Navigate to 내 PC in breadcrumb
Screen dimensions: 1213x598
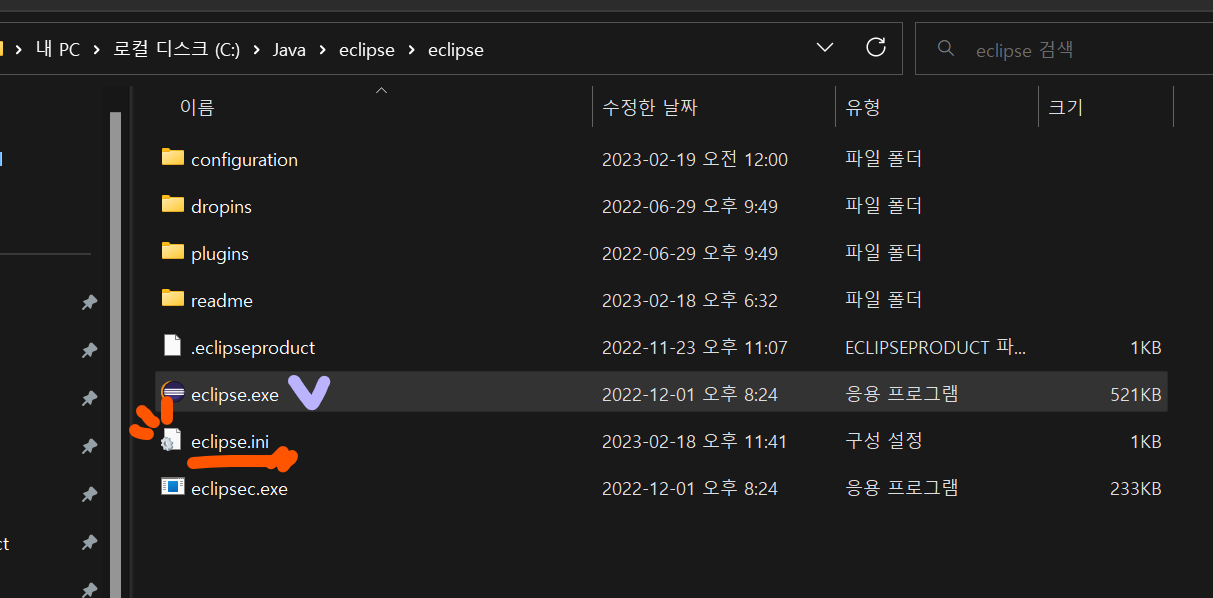(58, 49)
